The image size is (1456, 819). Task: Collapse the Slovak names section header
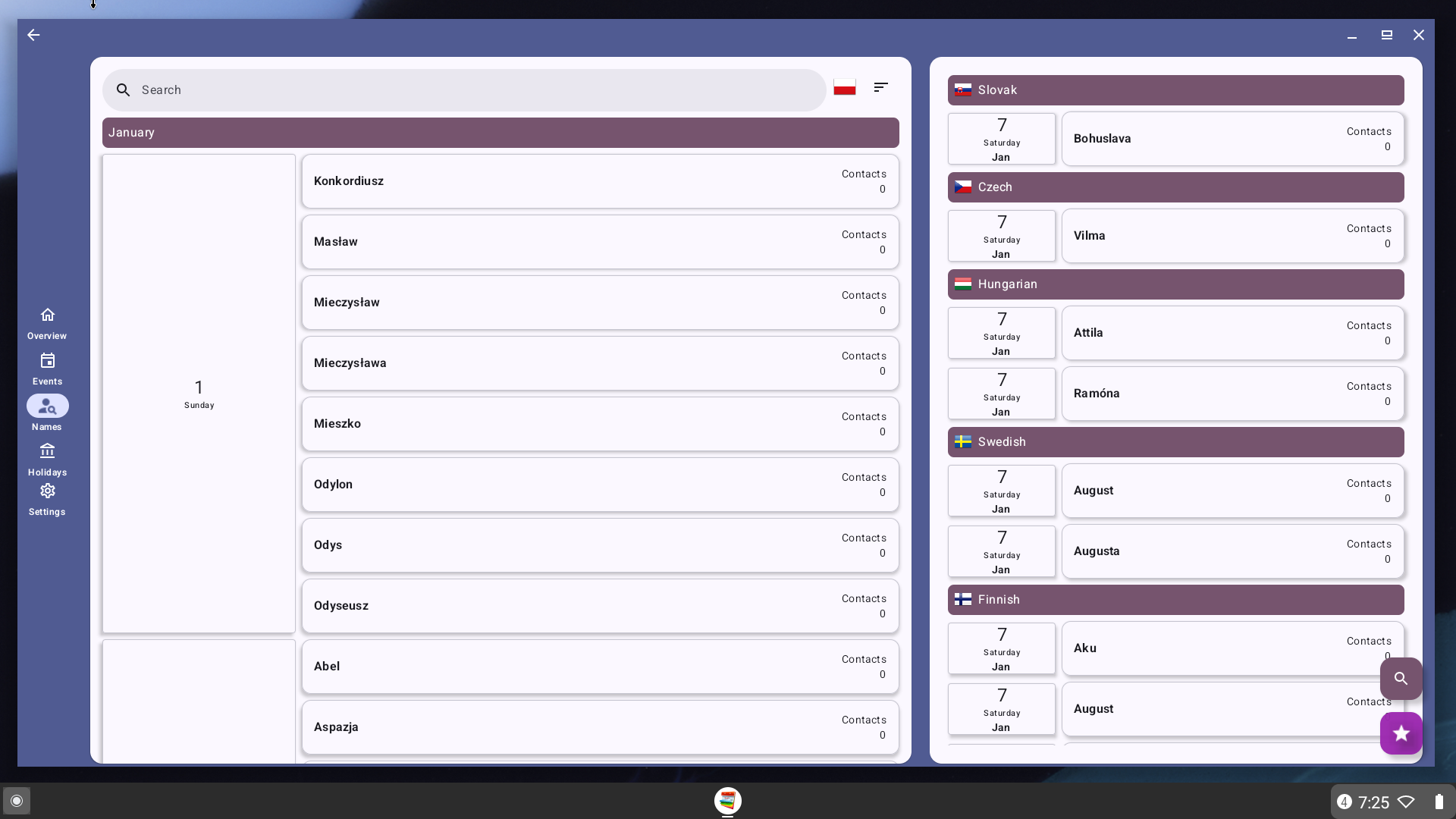1175,90
